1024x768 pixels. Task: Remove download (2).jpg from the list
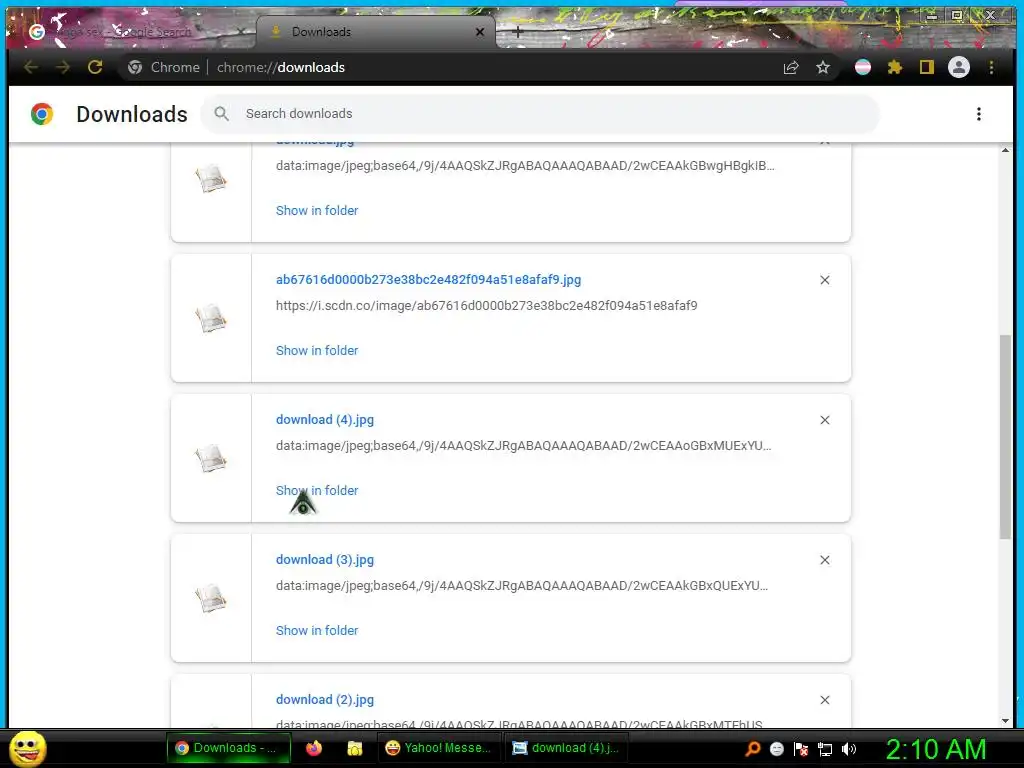coord(825,699)
